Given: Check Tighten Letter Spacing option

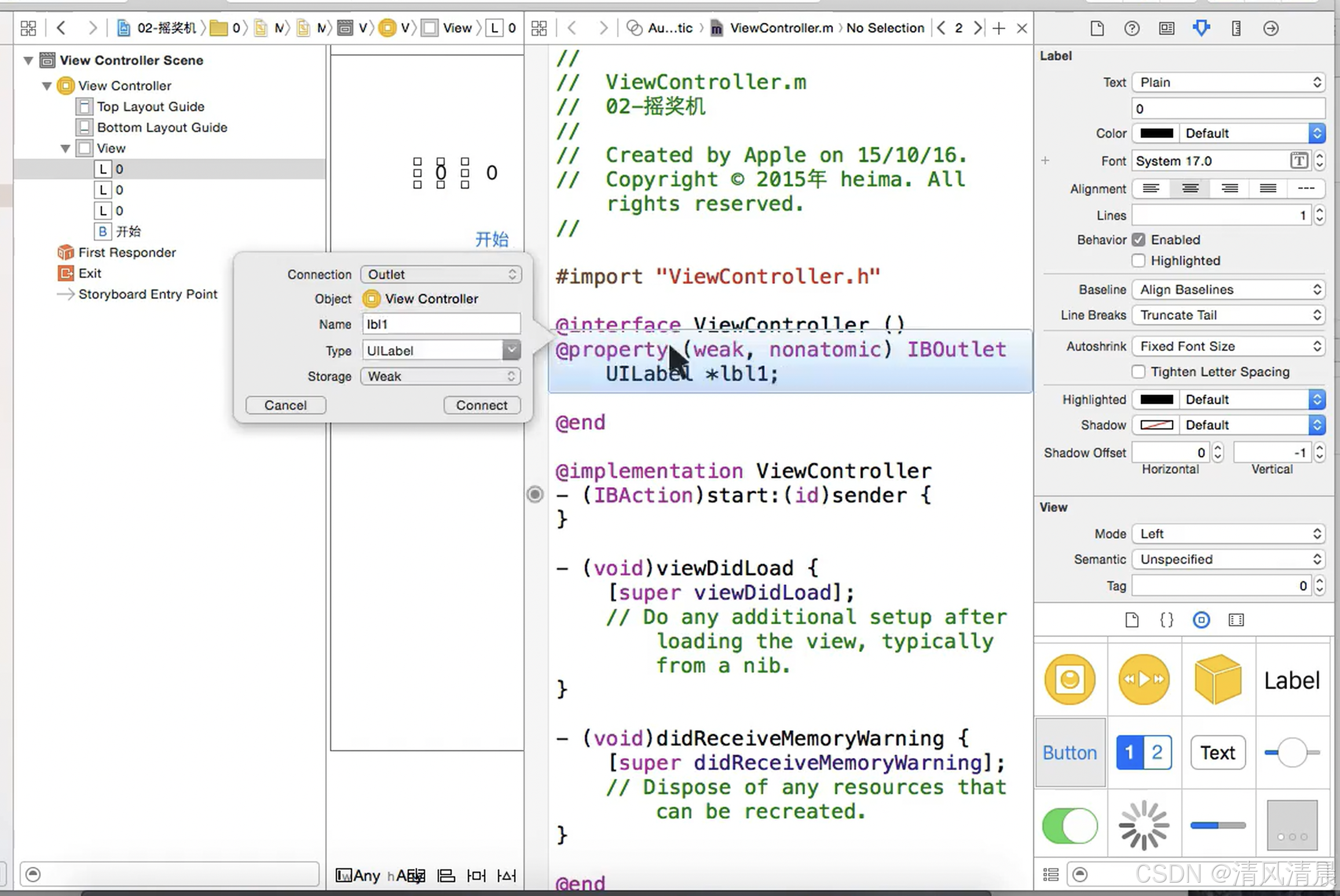Looking at the screenshot, I should tap(1138, 372).
